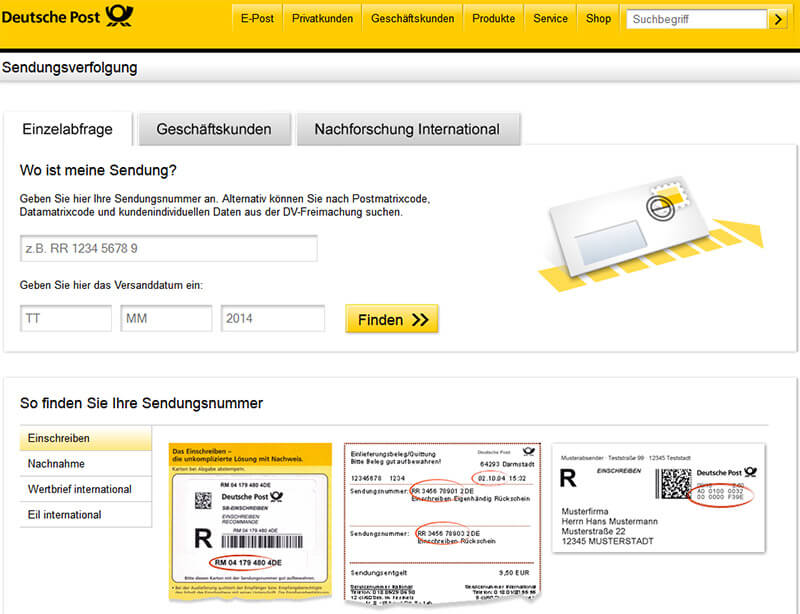Click the Sendungsnummer input field
This screenshot has height=614, width=800.
pyautogui.click(x=169, y=249)
